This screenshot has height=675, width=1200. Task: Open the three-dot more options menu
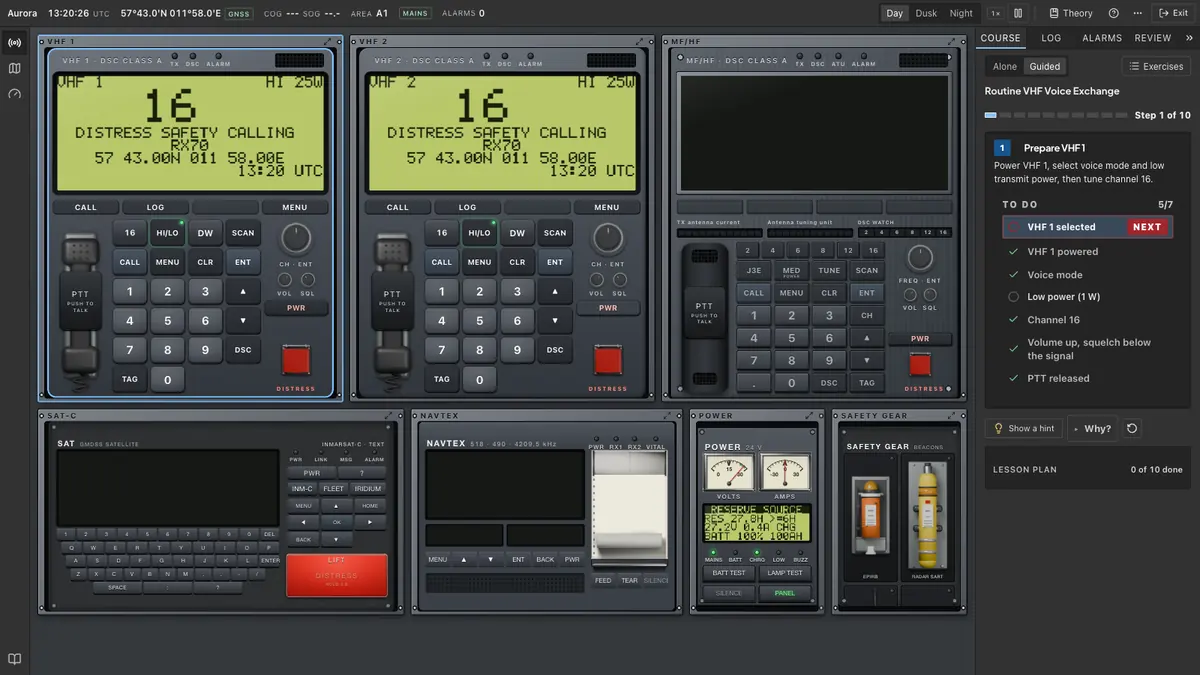1138,13
